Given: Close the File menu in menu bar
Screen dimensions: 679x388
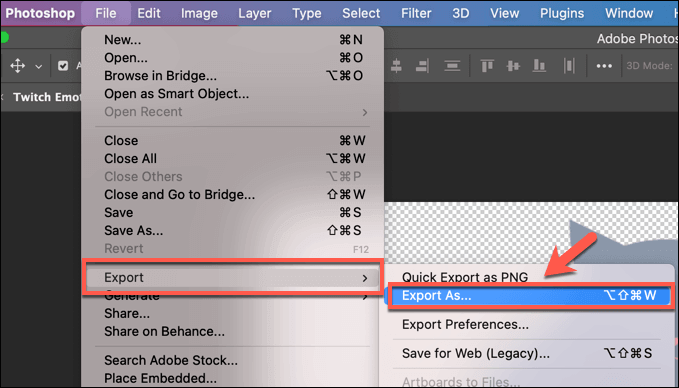Looking at the screenshot, I should (106, 13).
